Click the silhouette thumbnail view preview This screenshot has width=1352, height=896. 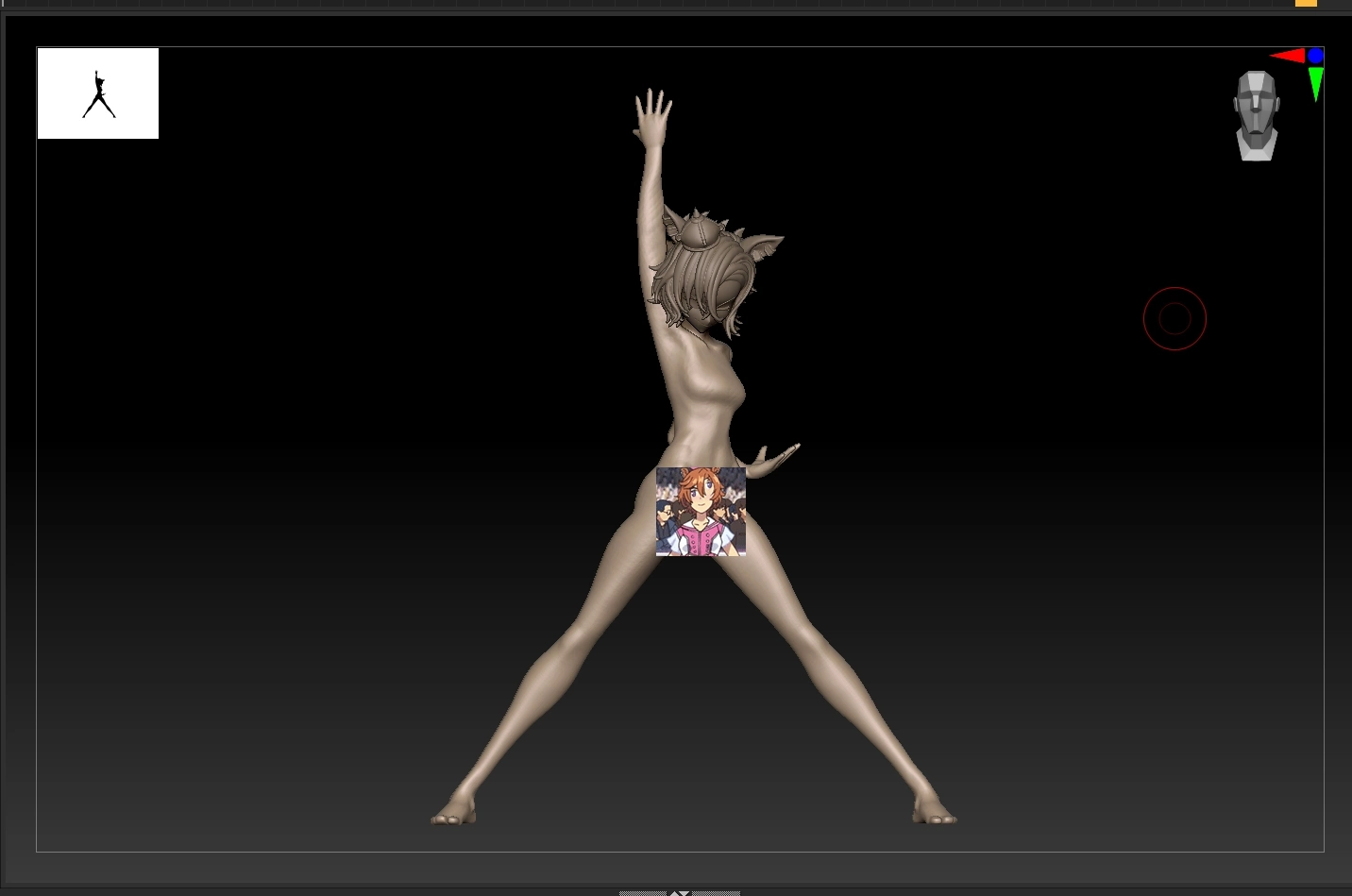click(x=98, y=93)
